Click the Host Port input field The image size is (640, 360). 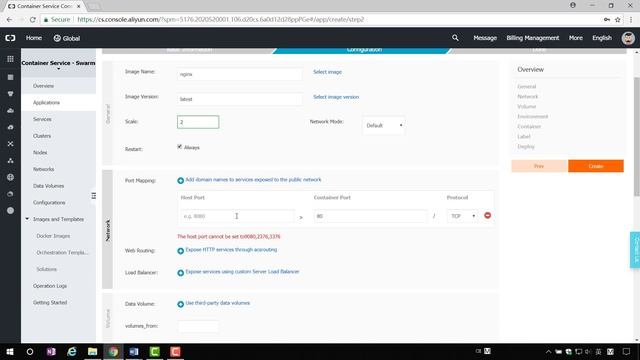(237, 216)
